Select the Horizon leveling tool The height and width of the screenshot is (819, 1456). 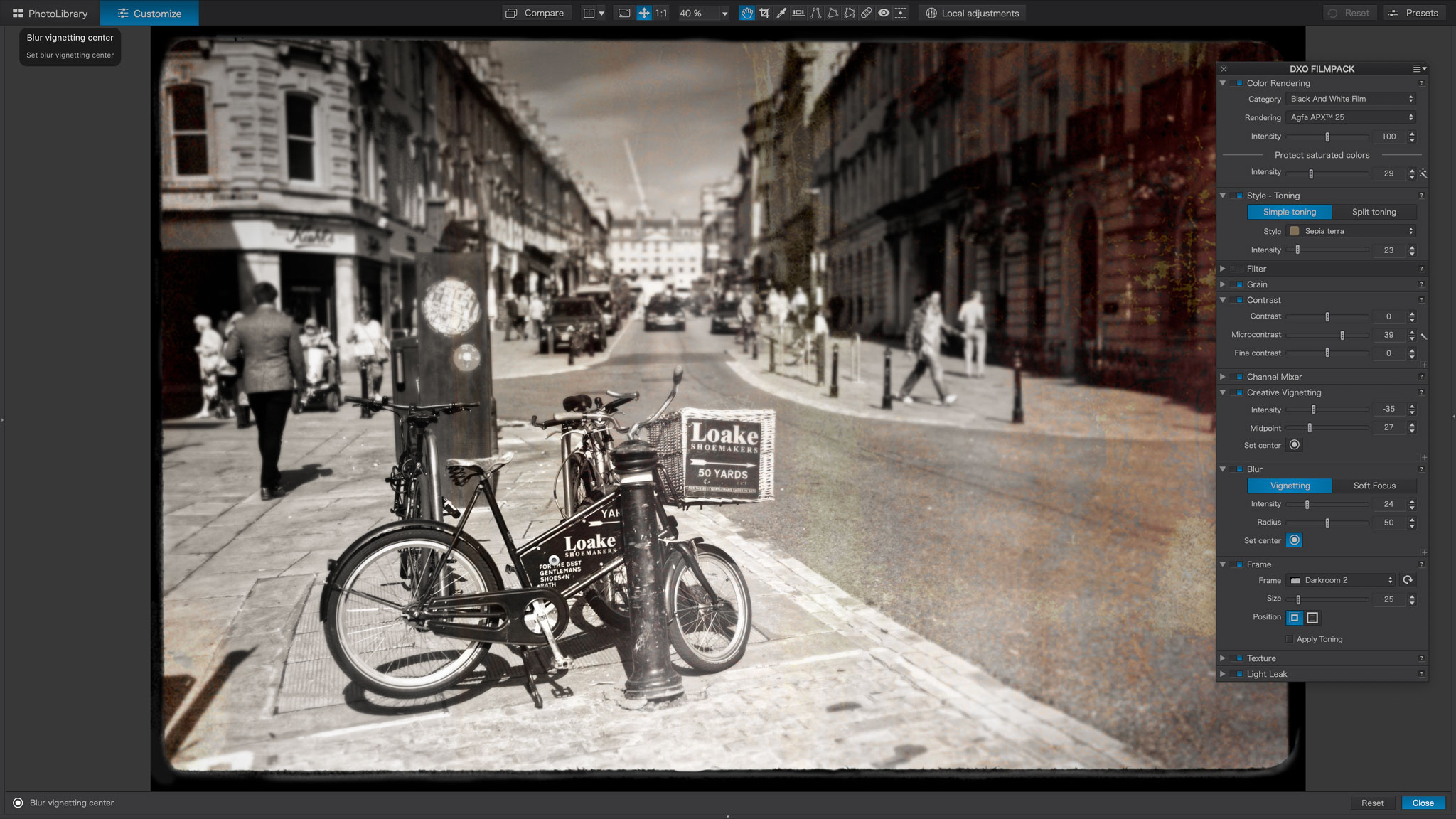(x=798, y=13)
